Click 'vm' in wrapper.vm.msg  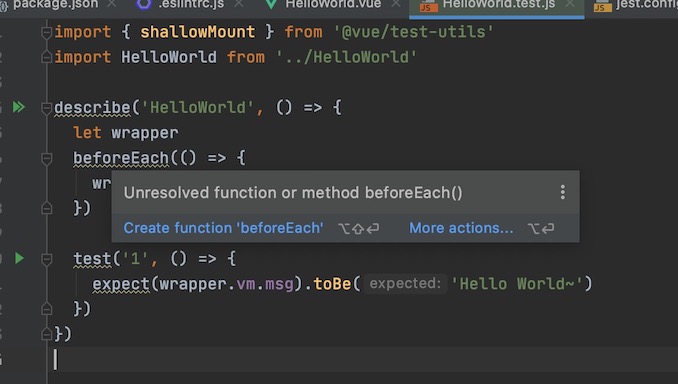[x=246, y=284]
